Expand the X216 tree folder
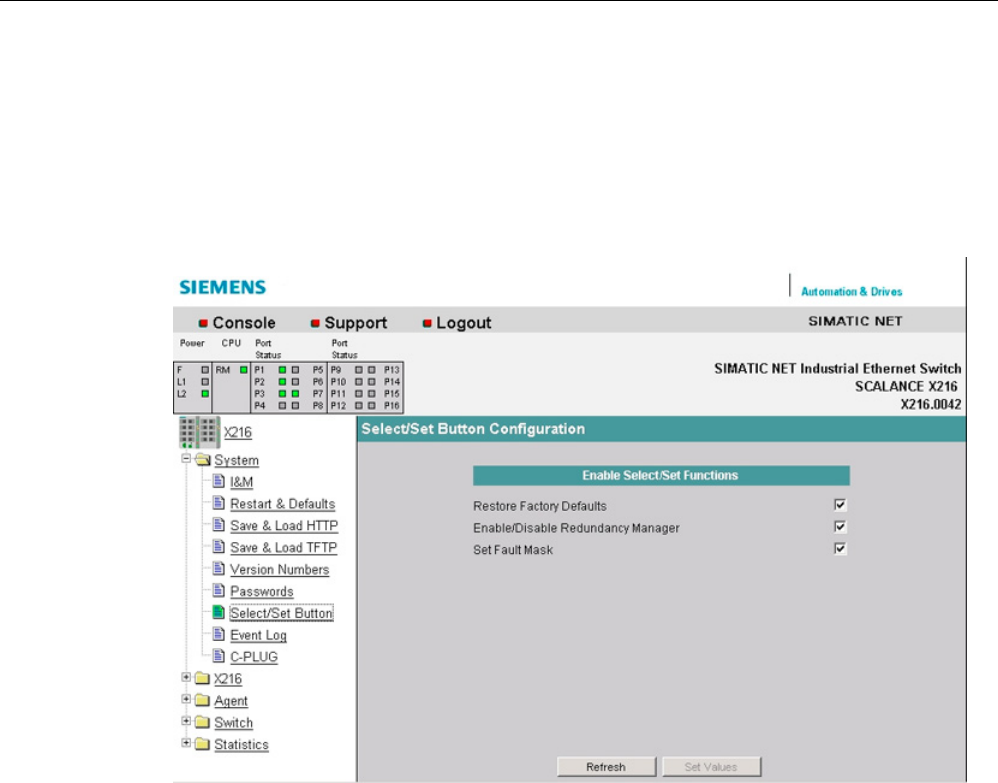Image resolution: width=998 pixels, height=783 pixels. (x=186, y=677)
